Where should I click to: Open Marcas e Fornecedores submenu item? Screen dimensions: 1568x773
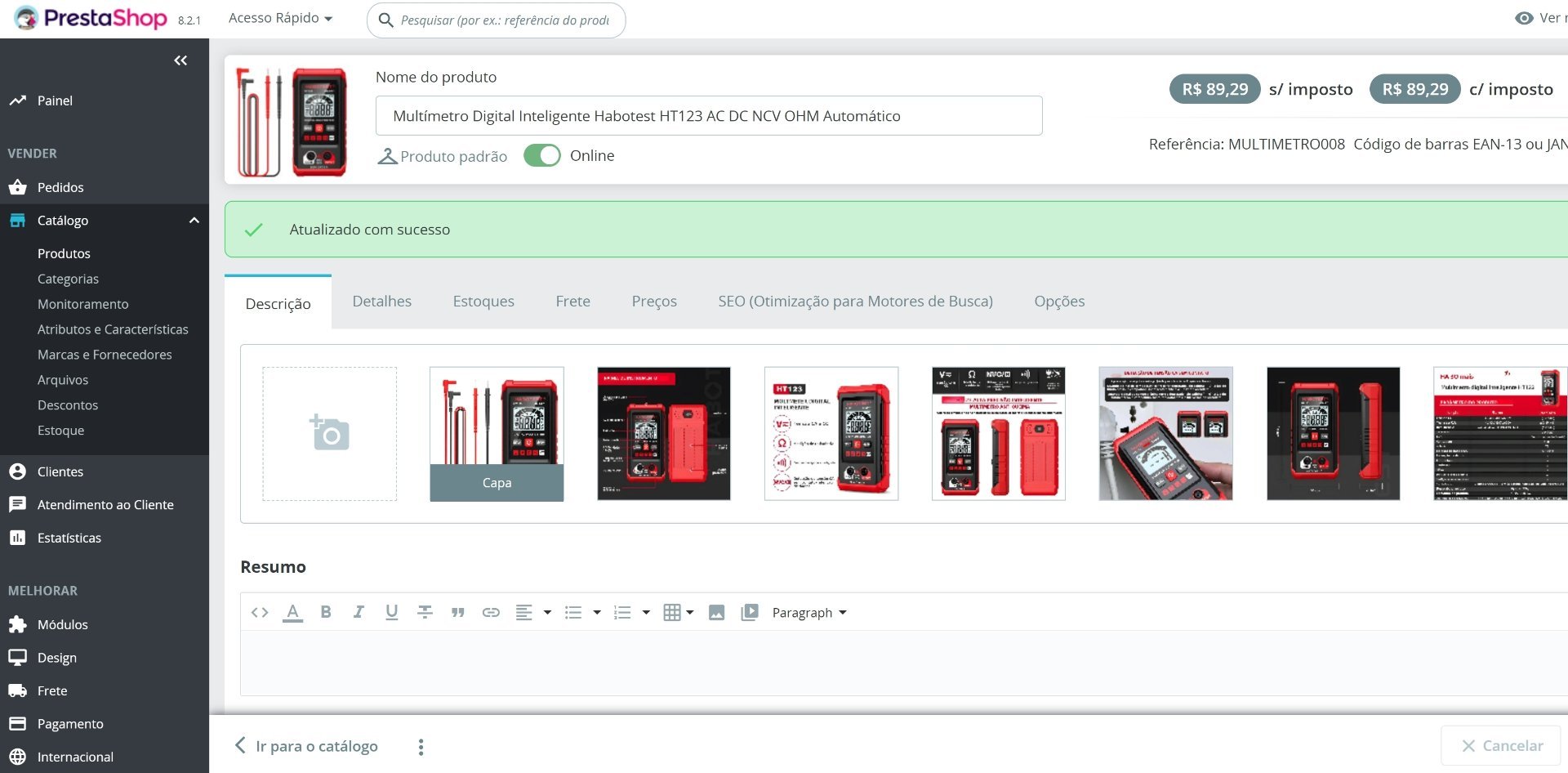click(105, 355)
